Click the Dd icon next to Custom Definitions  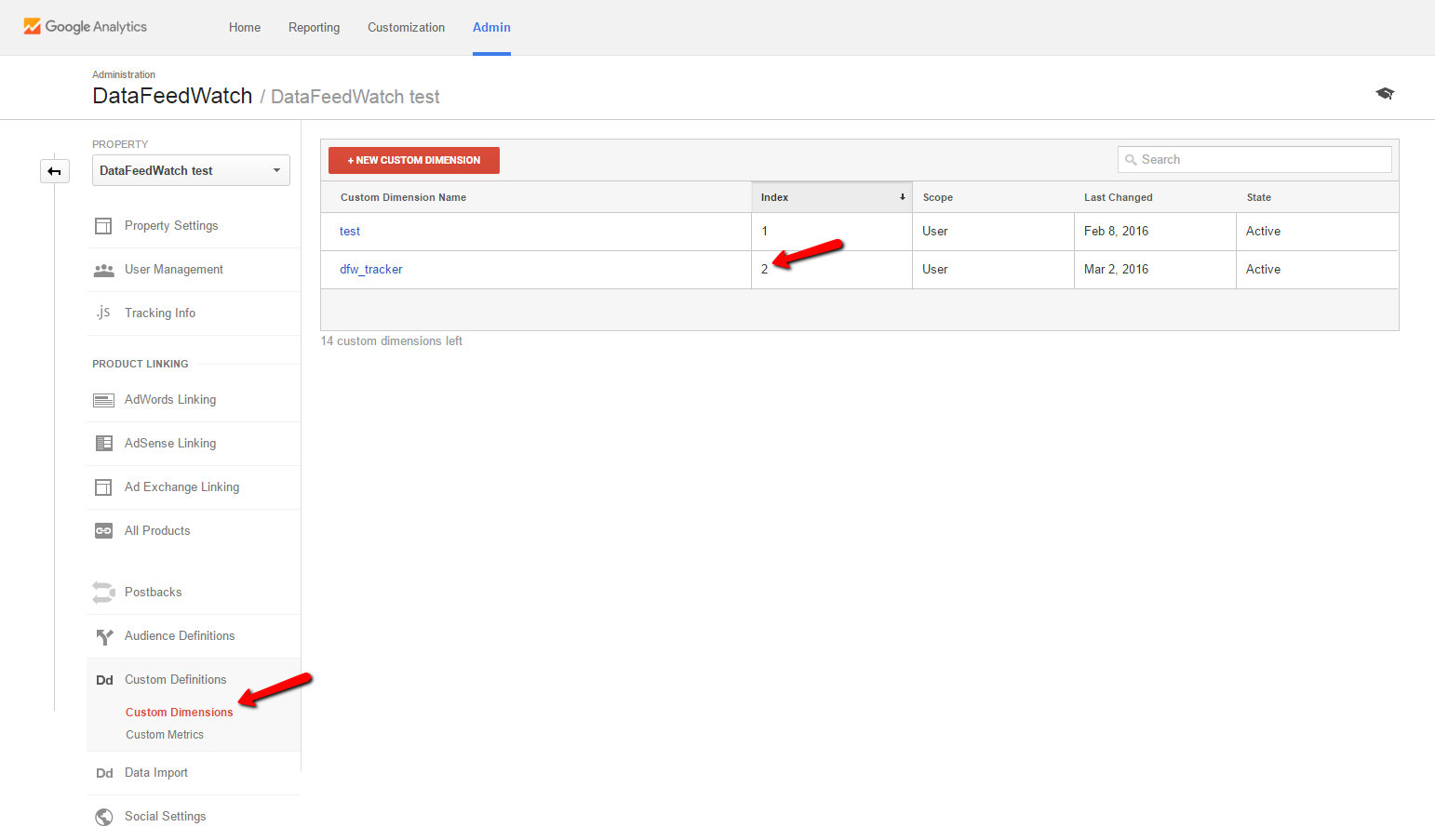pos(104,680)
